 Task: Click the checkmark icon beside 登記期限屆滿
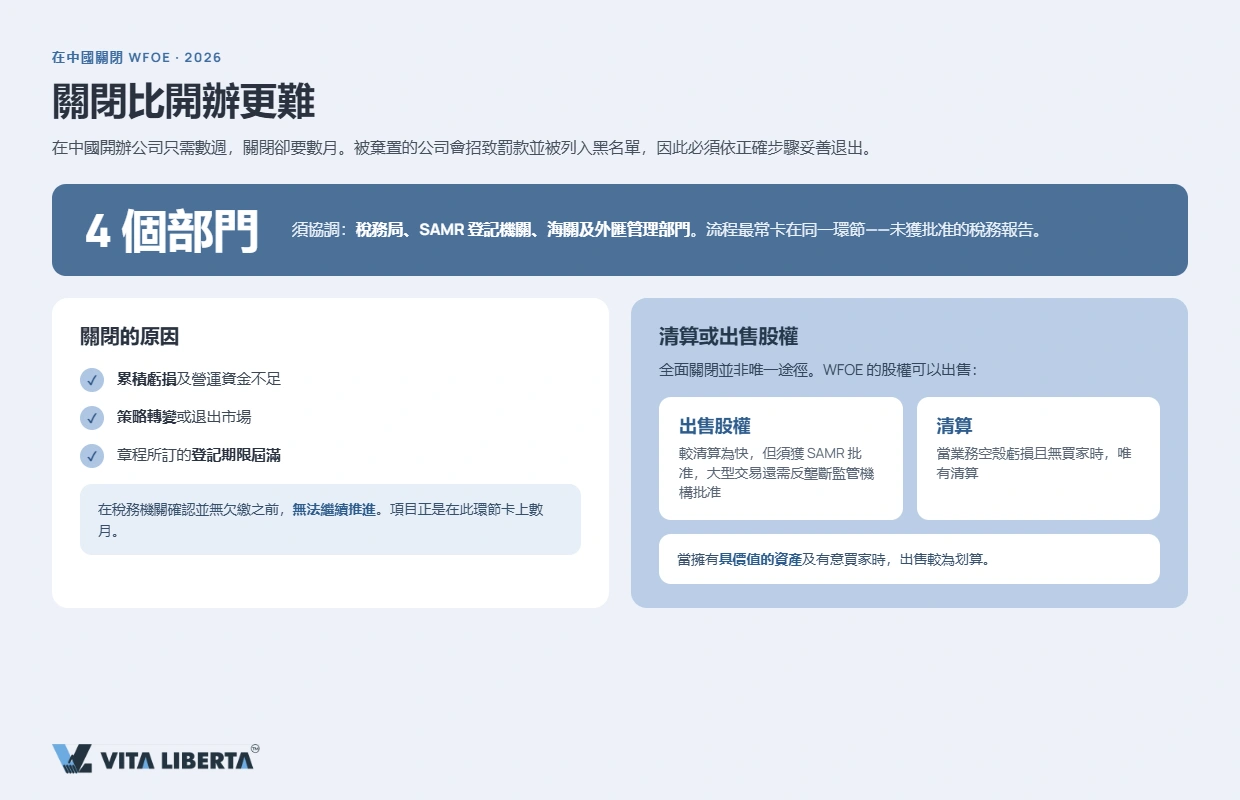click(92, 455)
